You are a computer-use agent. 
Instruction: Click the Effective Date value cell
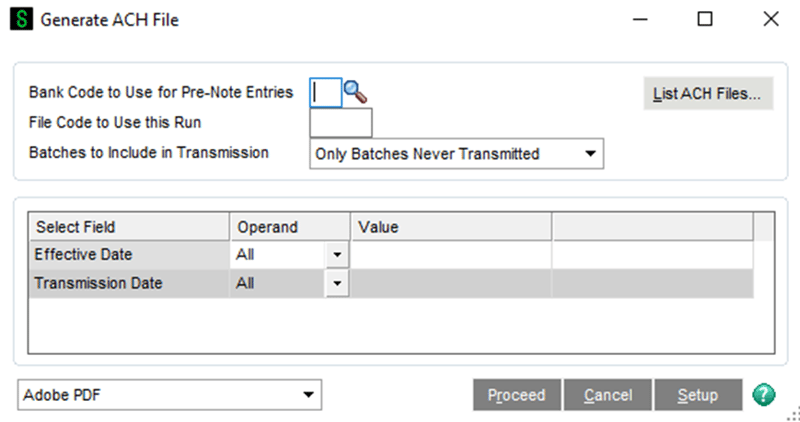[x=450, y=255]
